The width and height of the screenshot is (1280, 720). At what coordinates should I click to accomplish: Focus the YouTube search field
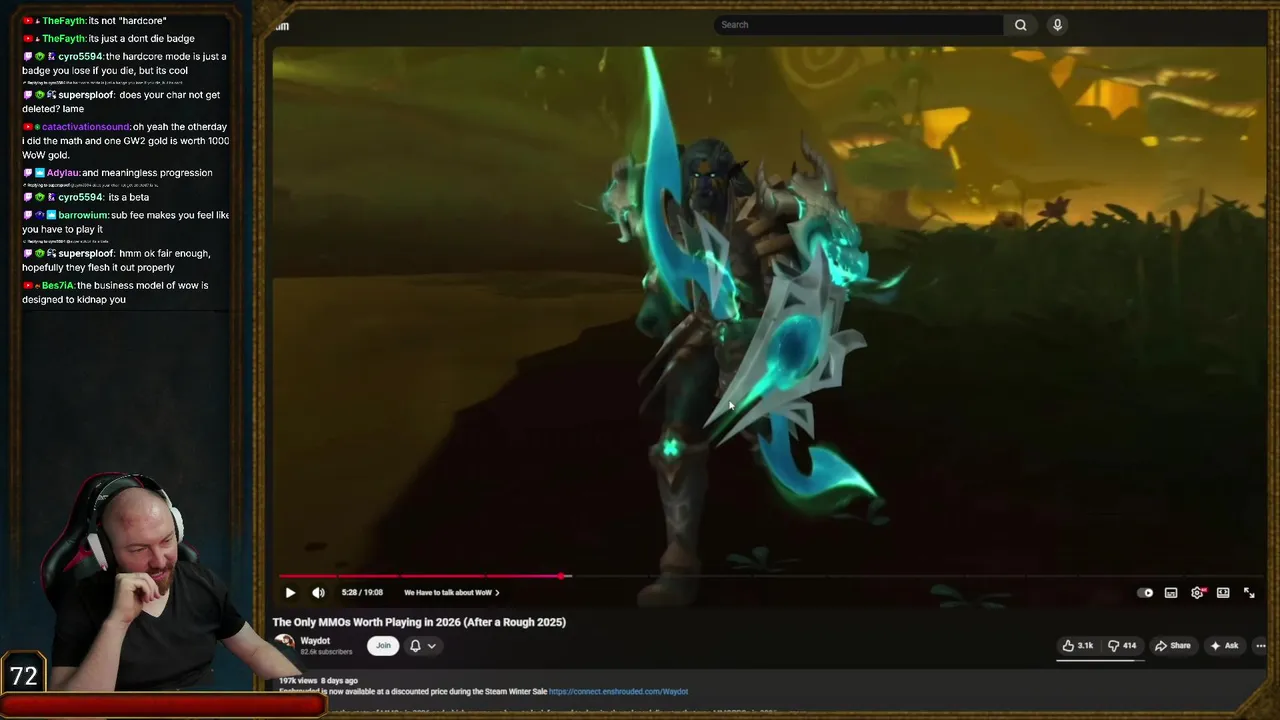(x=858, y=25)
